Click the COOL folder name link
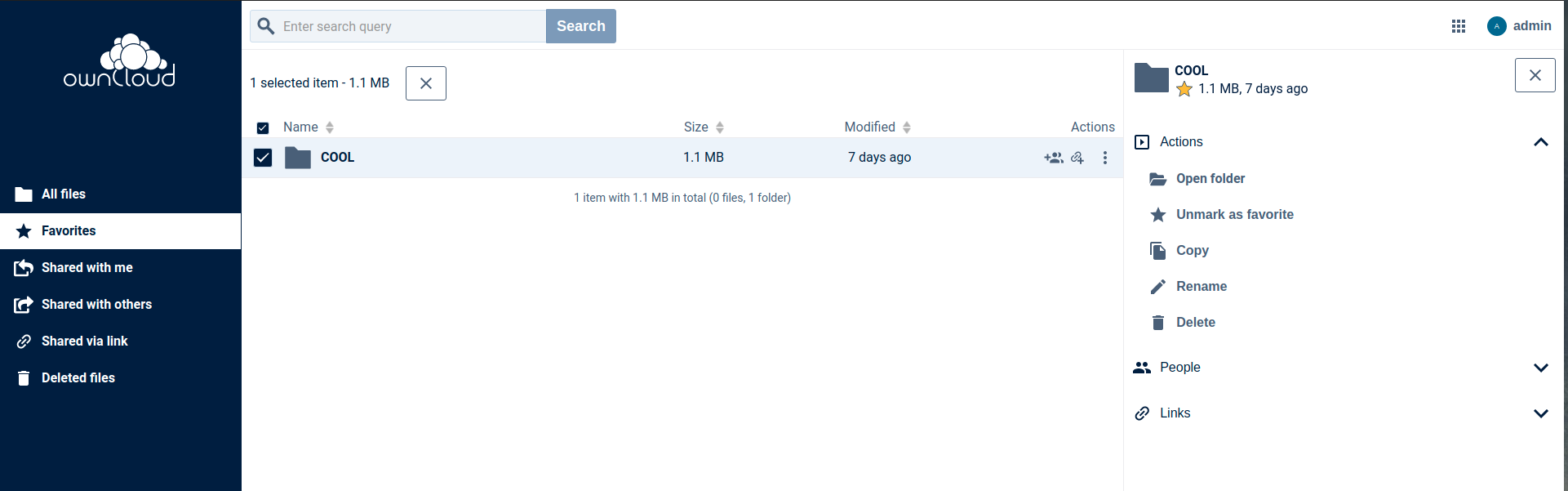This screenshot has width=1568, height=491. 337,158
